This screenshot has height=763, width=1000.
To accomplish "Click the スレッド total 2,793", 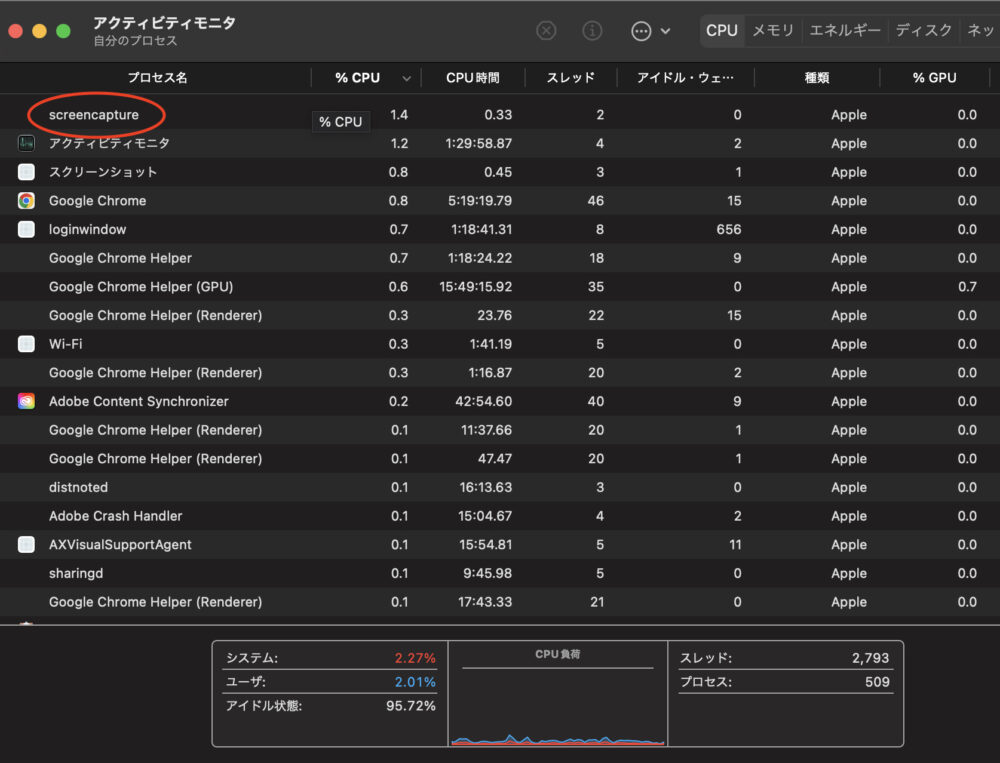I will (871, 658).
